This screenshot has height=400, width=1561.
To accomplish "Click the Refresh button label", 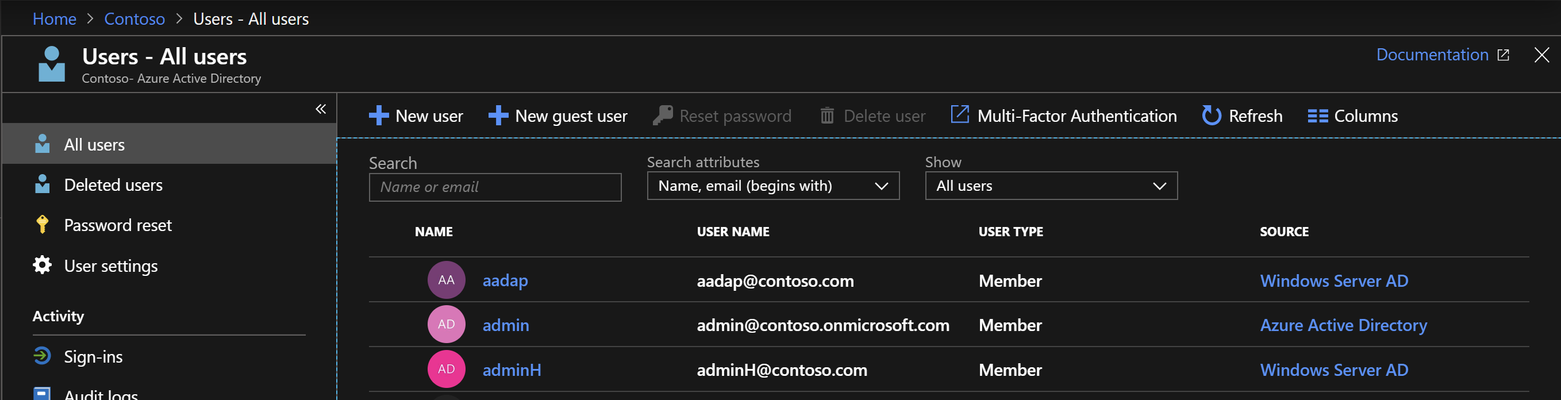I will coord(1256,116).
